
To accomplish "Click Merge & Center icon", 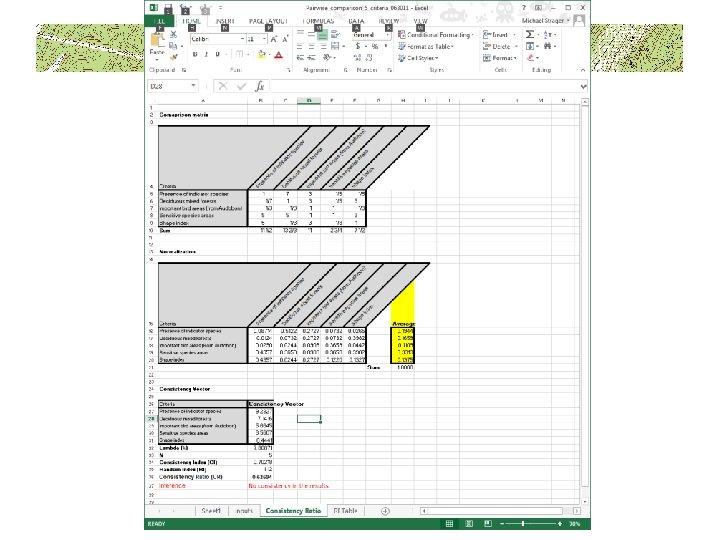I will [x=335, y=46].
